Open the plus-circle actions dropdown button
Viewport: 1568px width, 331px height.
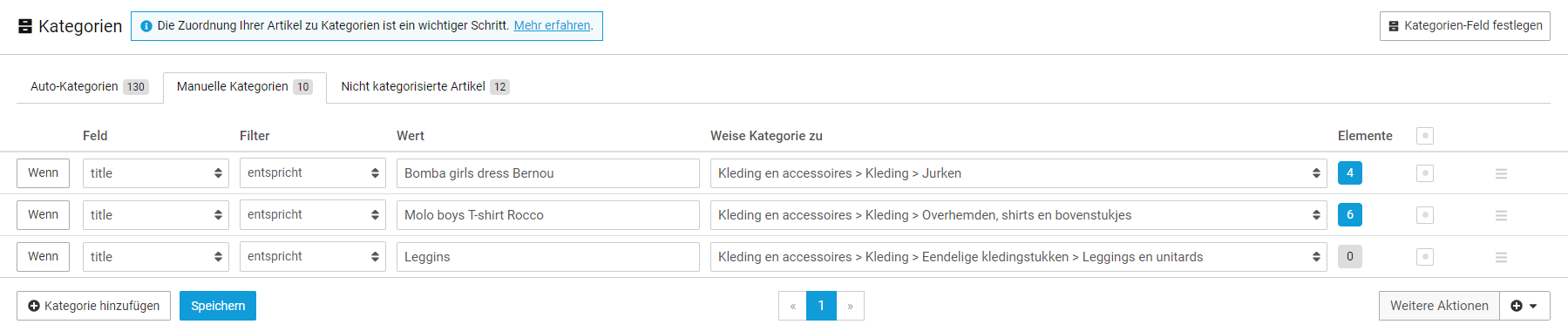coord(1524,306)
